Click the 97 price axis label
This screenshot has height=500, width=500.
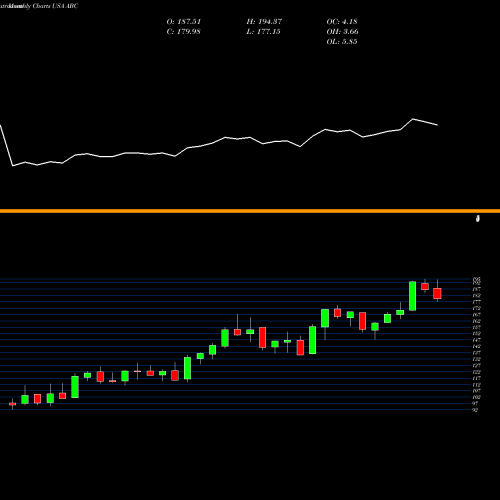(x=475, y=404)
